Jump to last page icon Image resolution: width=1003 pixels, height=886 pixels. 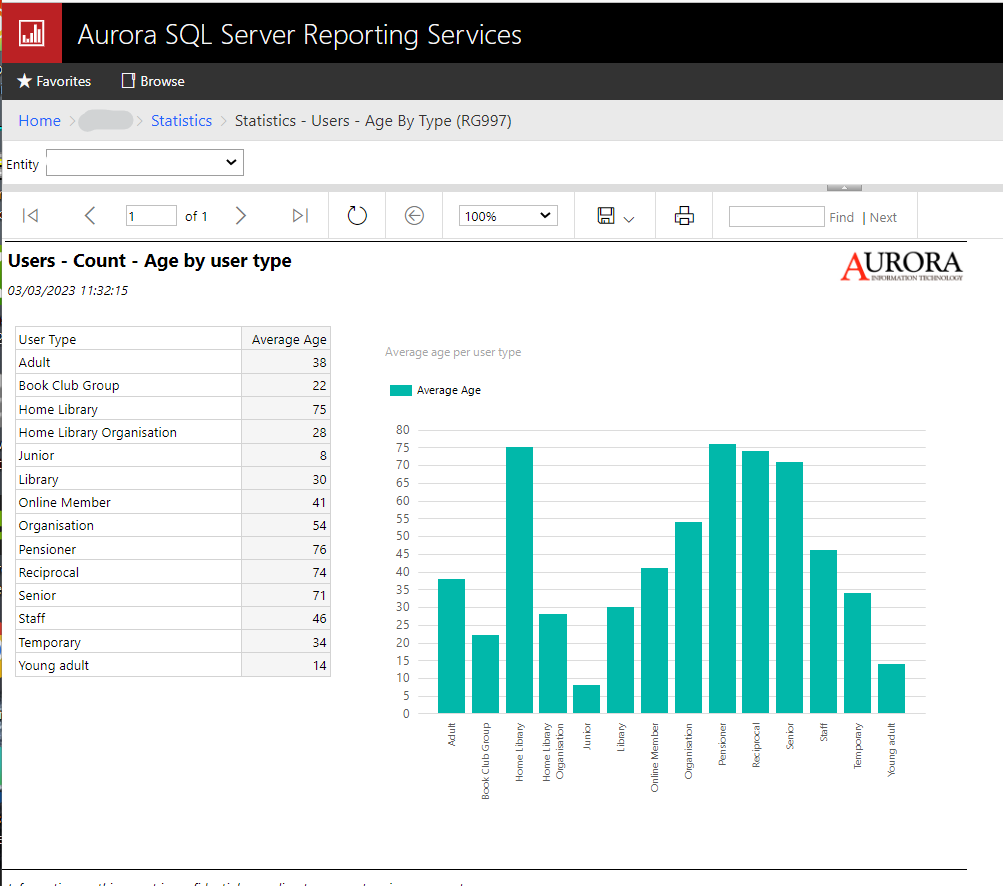[300, 216]
